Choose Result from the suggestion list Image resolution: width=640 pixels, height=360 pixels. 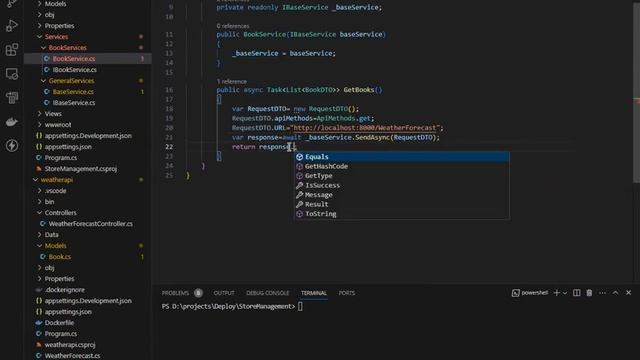tap(402, 204)
